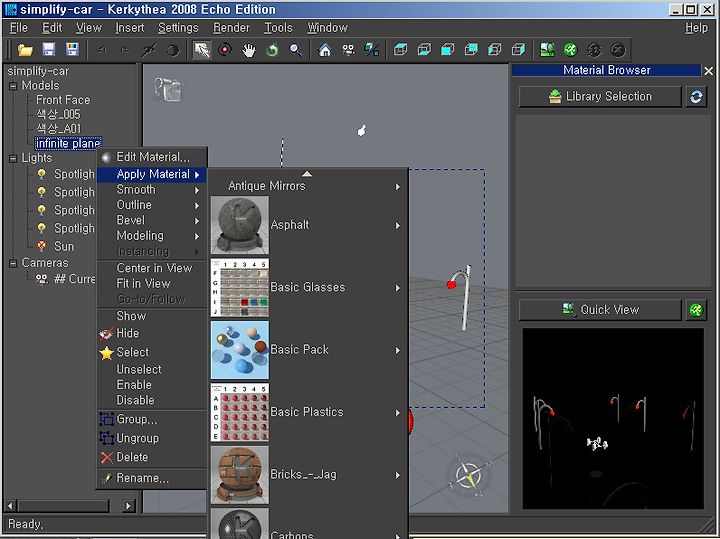
Task: Click the greyed stop render icon
Action: pyautogui.click(x=618, y=50)
